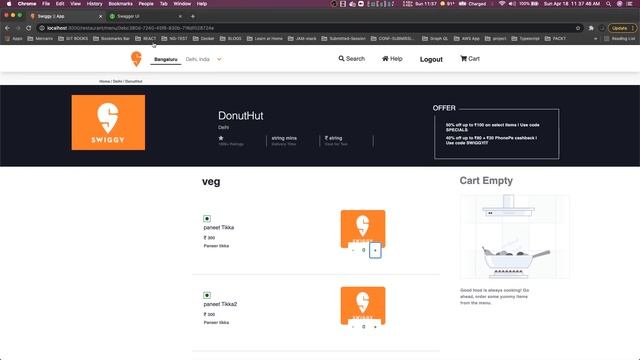Open the macOS Control Center icon

click(x=629, y=4)
